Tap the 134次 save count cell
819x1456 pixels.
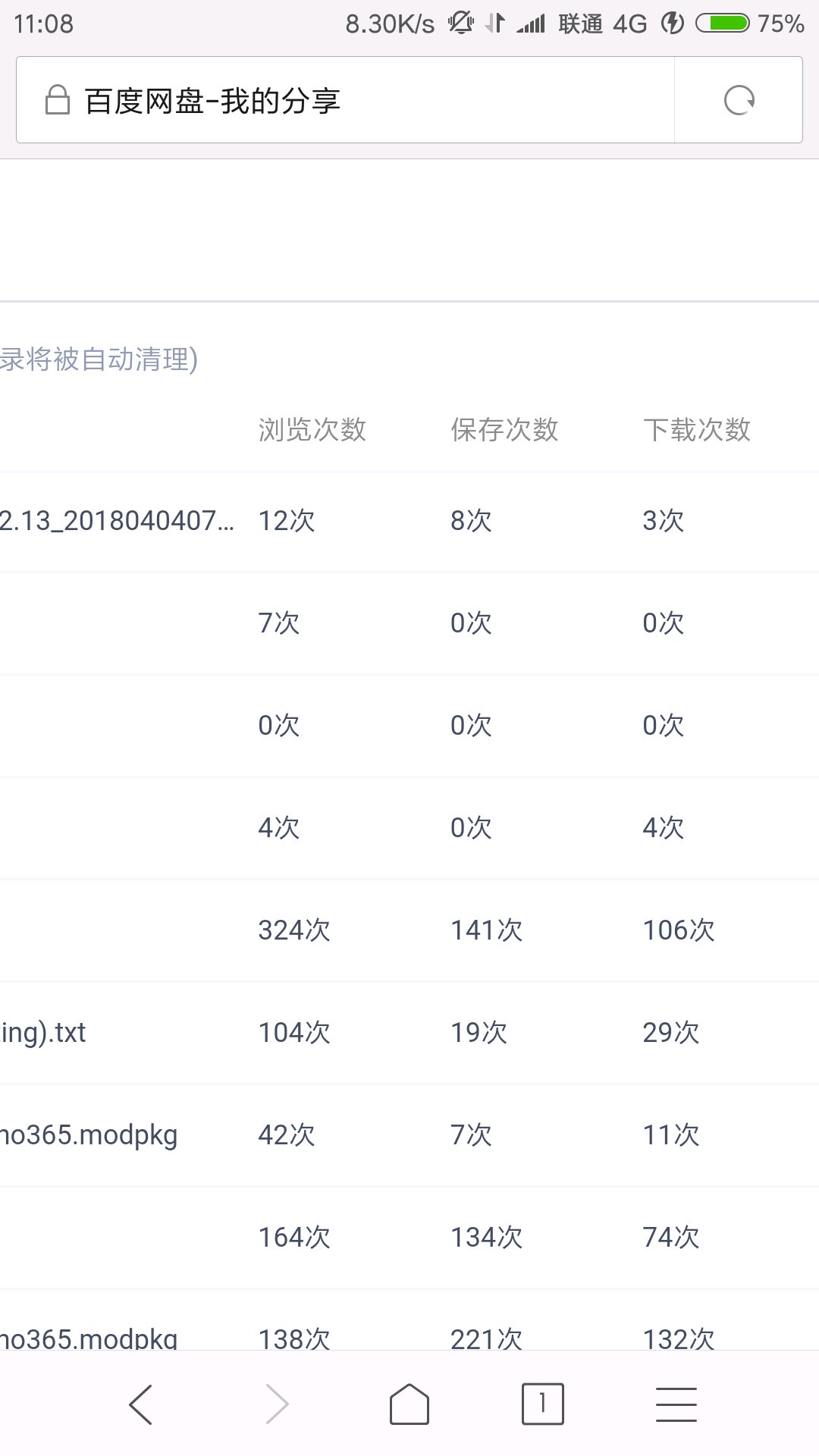click(486, 1238)
